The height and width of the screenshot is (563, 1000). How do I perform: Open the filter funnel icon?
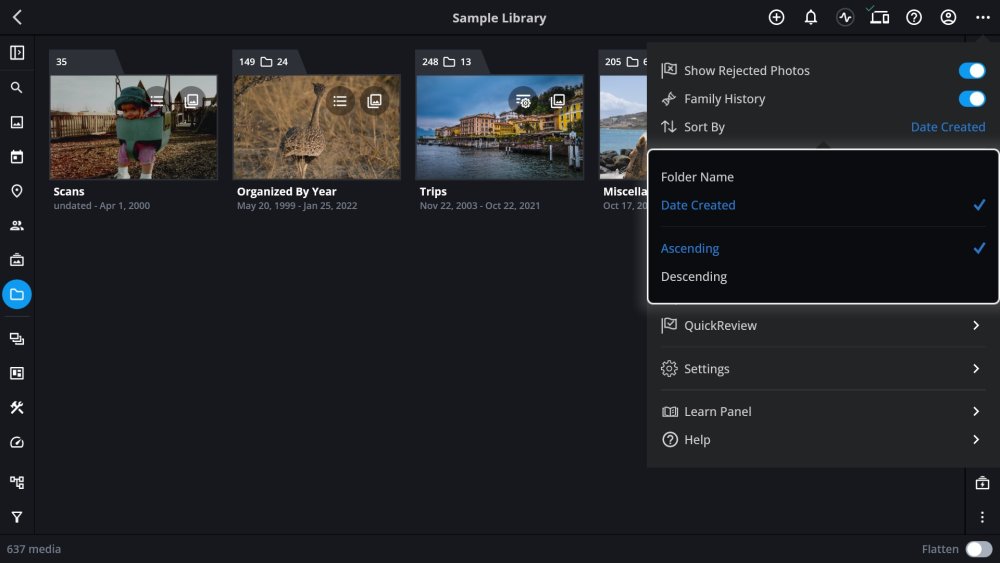tap(17, 517)
